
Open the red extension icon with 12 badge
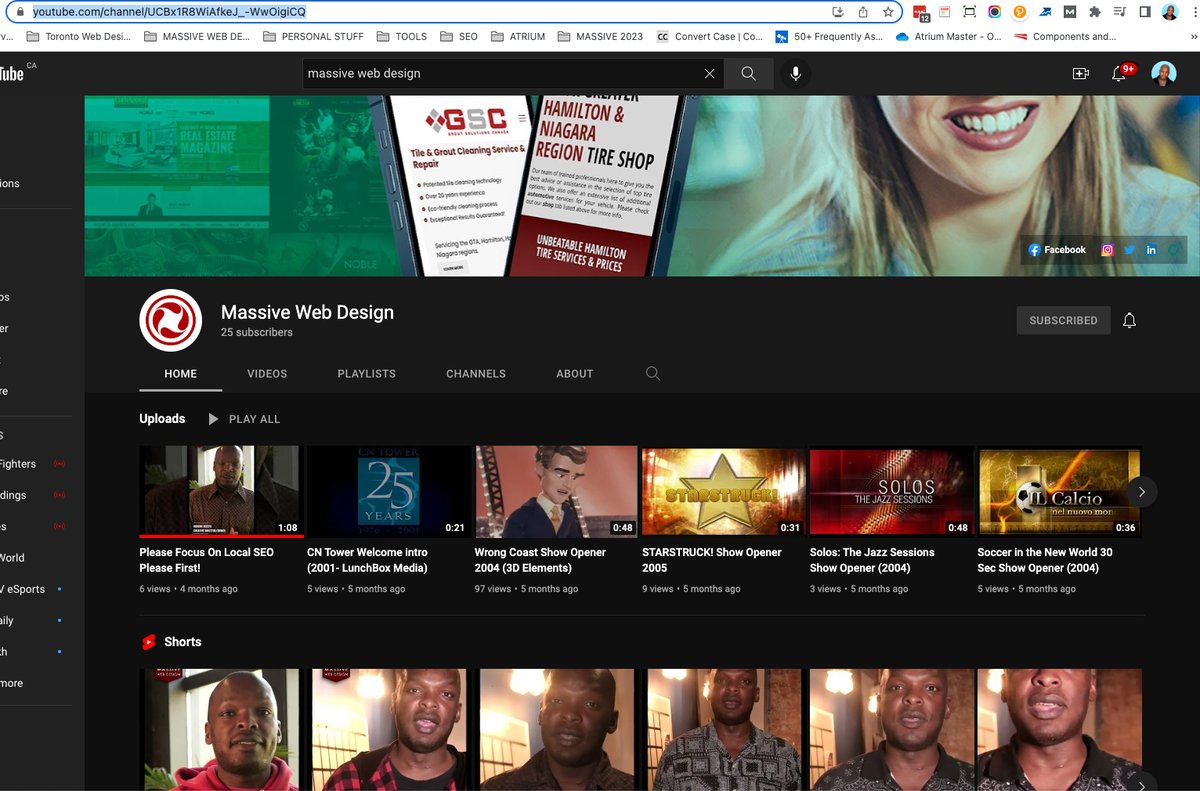[x=920, y=13]
